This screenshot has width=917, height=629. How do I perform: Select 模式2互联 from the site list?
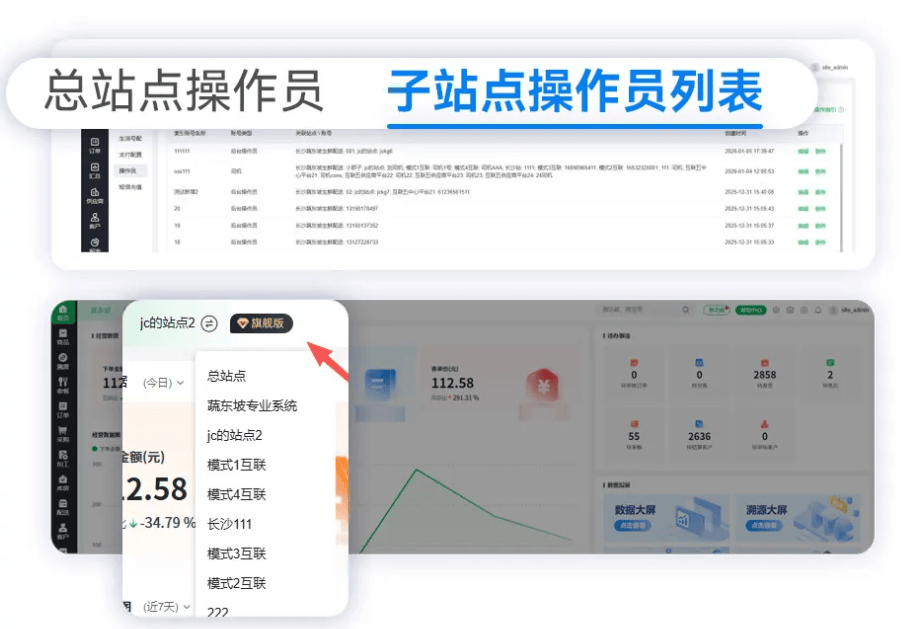[x=236, y=583]
